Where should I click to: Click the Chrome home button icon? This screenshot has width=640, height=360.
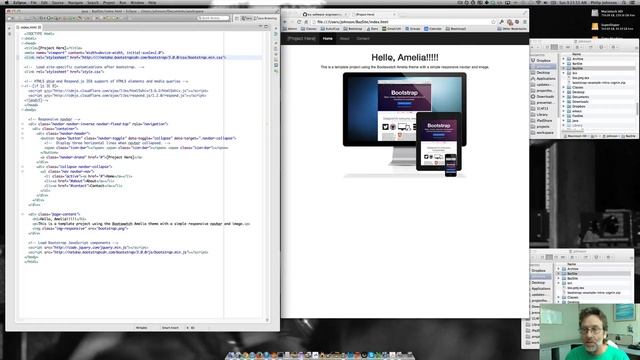306,22
